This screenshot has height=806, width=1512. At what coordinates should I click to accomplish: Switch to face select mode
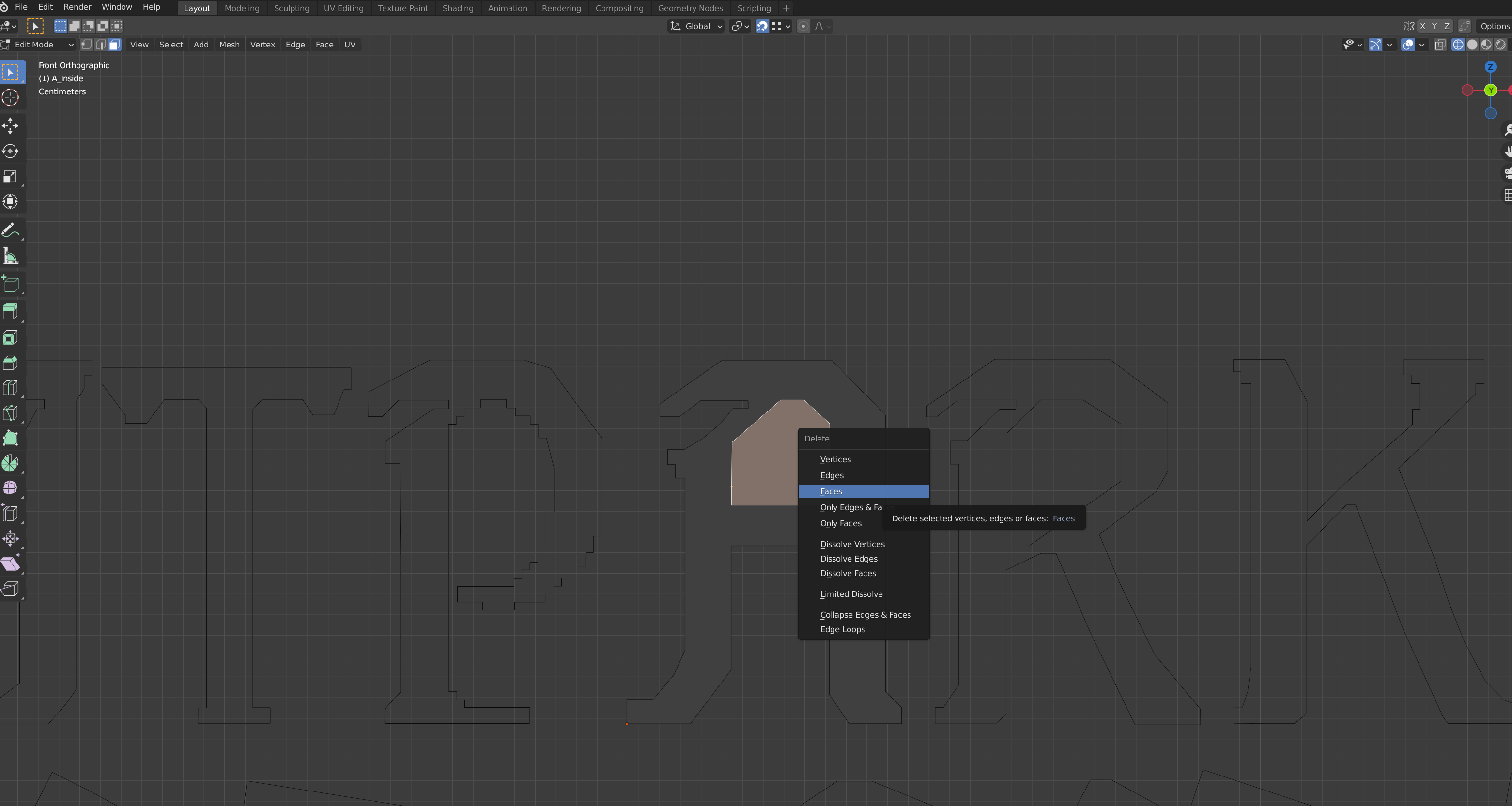click(x=114, y=45)
